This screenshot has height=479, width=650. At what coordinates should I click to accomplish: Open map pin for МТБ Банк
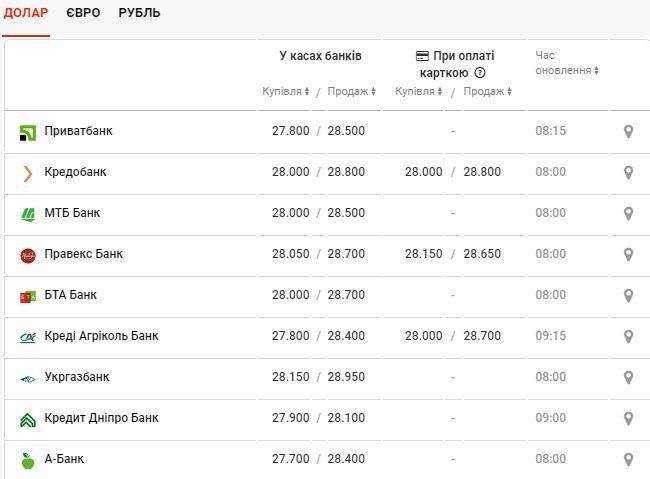tap(628, 214)
